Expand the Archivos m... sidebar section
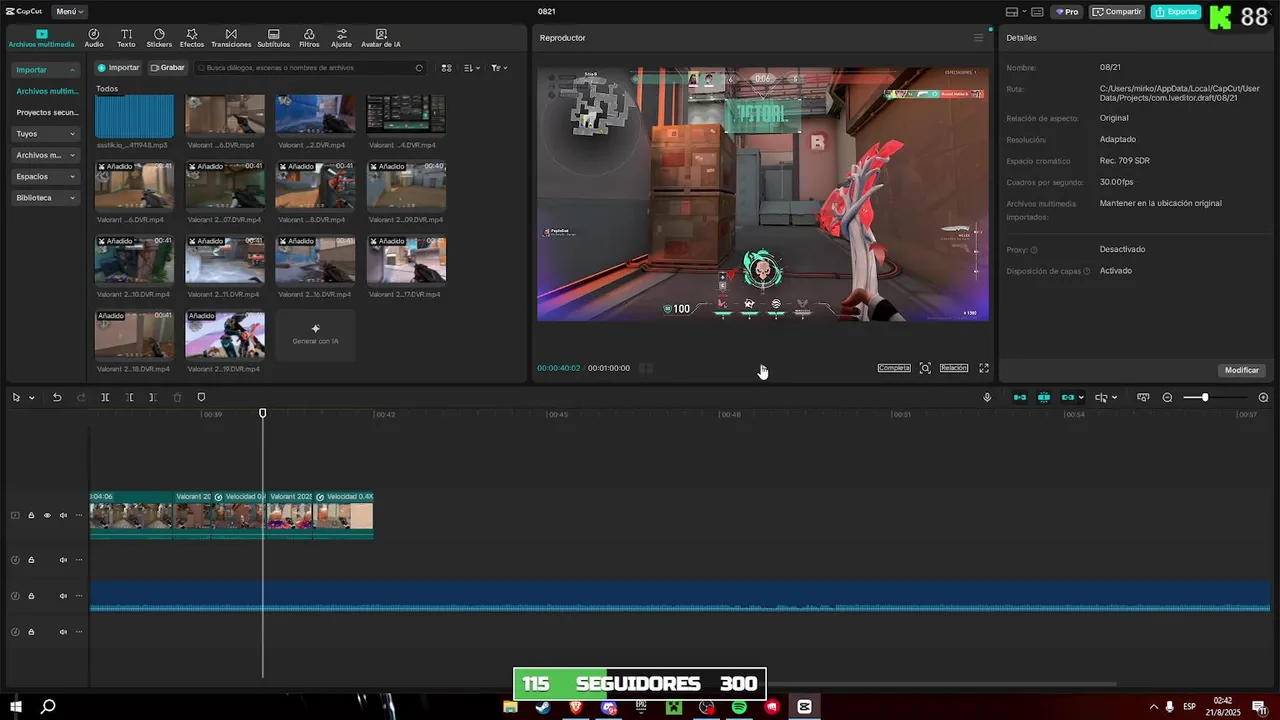 pyautogui.click(x=46, y=155)
